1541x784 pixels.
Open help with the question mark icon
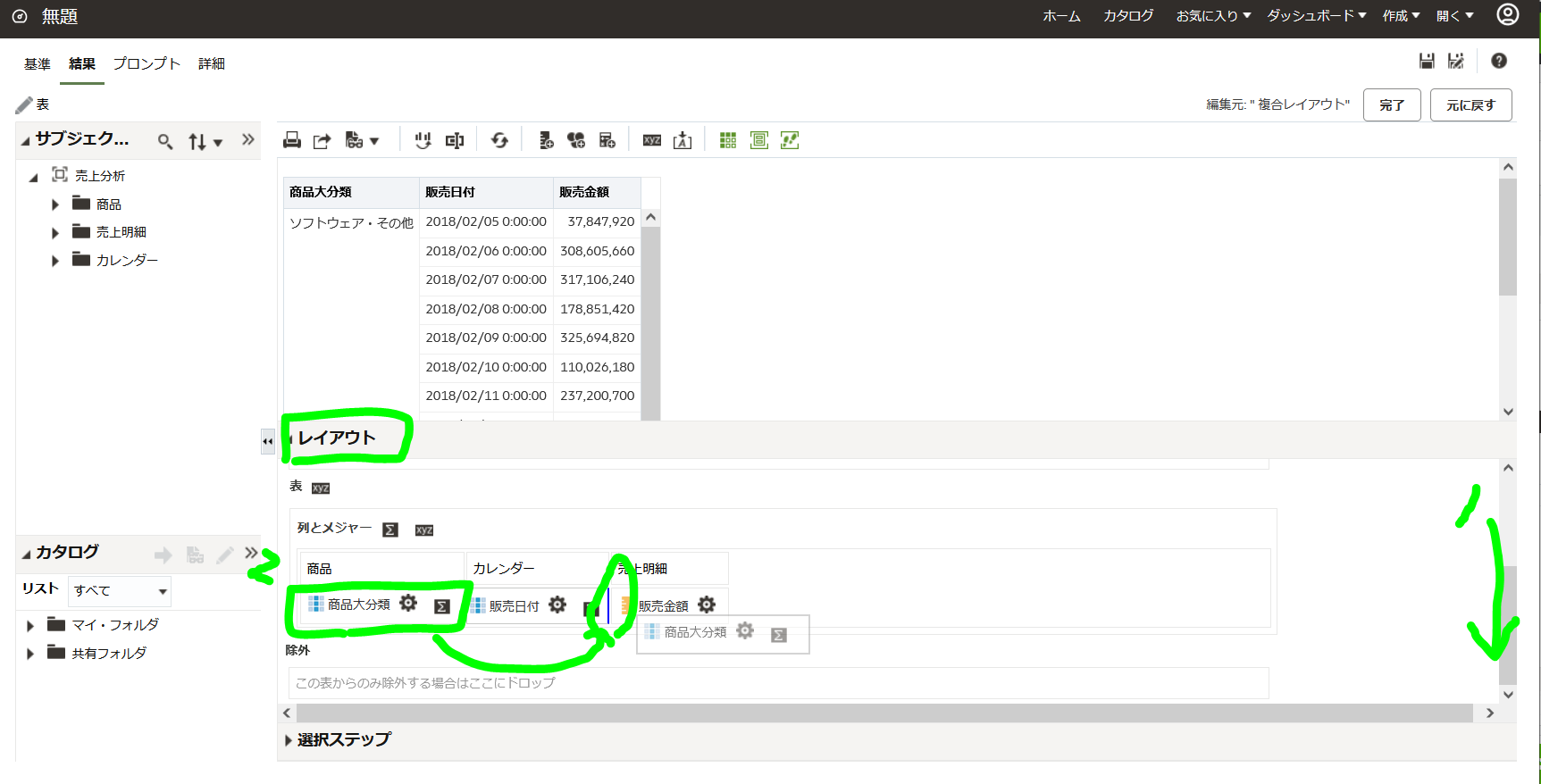[x=1499, y=61]
